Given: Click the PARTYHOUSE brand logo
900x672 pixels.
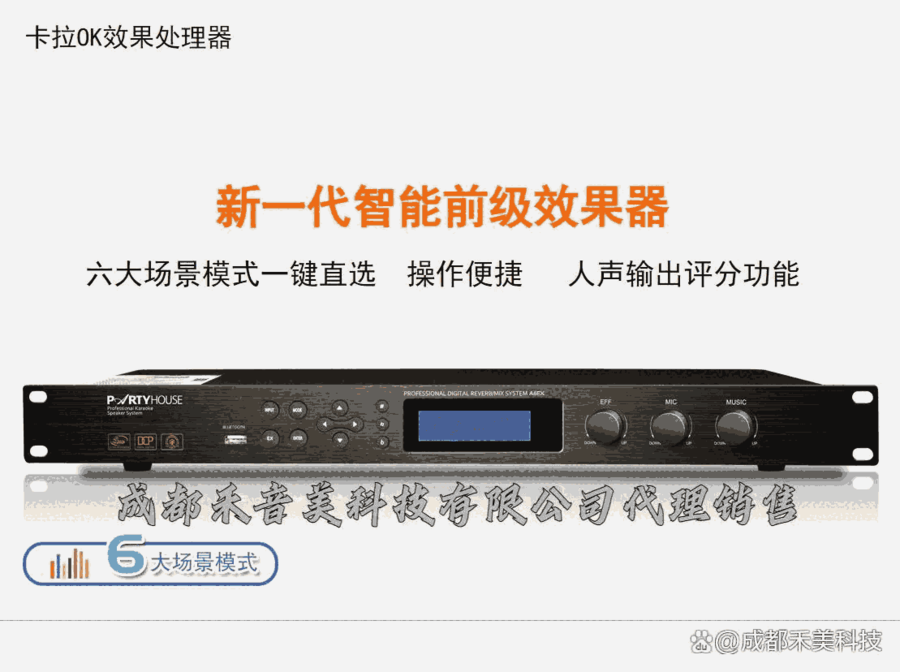Looking at the screenshot, I should pos(144,400).
